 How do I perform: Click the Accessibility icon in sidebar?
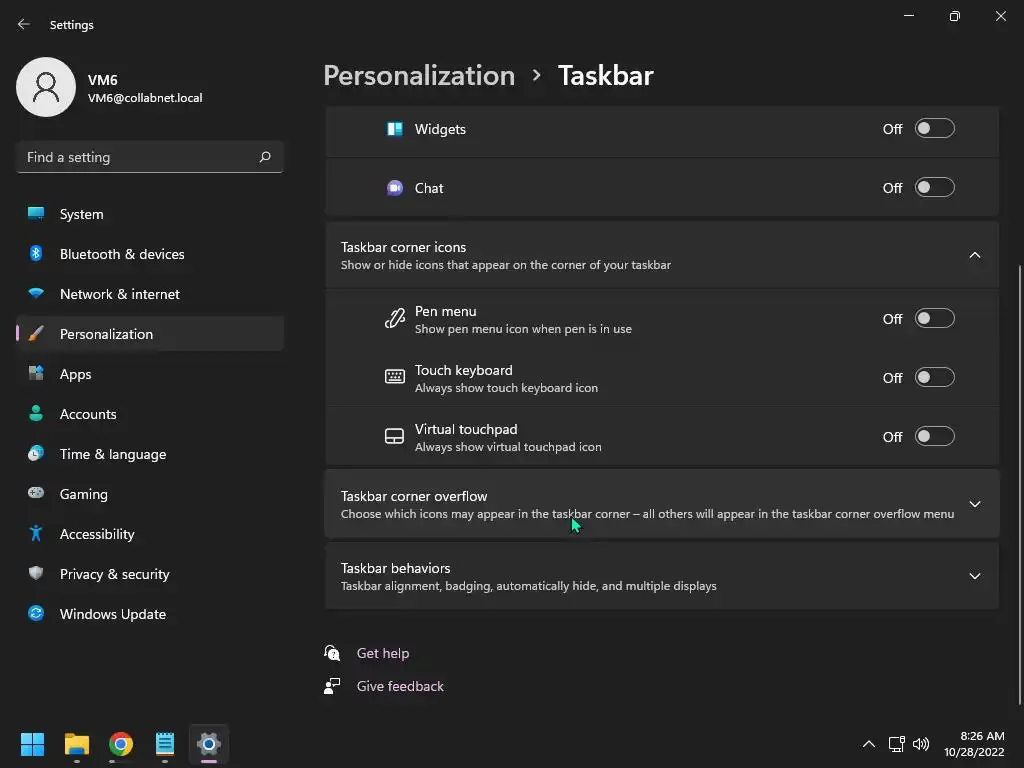coord(36,534)
